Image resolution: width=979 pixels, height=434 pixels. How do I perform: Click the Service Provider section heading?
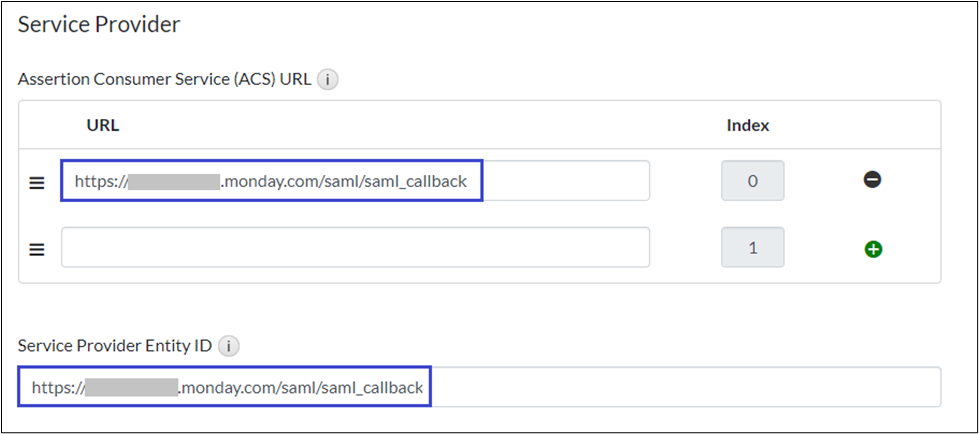pyautogui.click(x=99, y=25)
